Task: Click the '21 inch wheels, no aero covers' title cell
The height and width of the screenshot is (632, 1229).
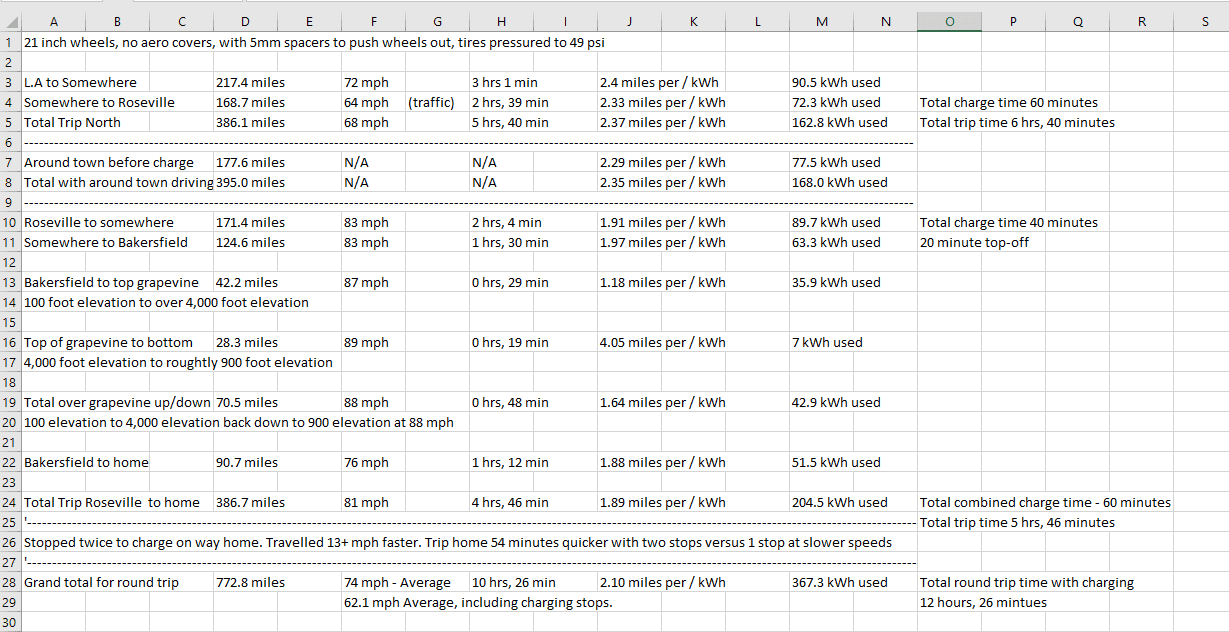Action: (314, 42)
